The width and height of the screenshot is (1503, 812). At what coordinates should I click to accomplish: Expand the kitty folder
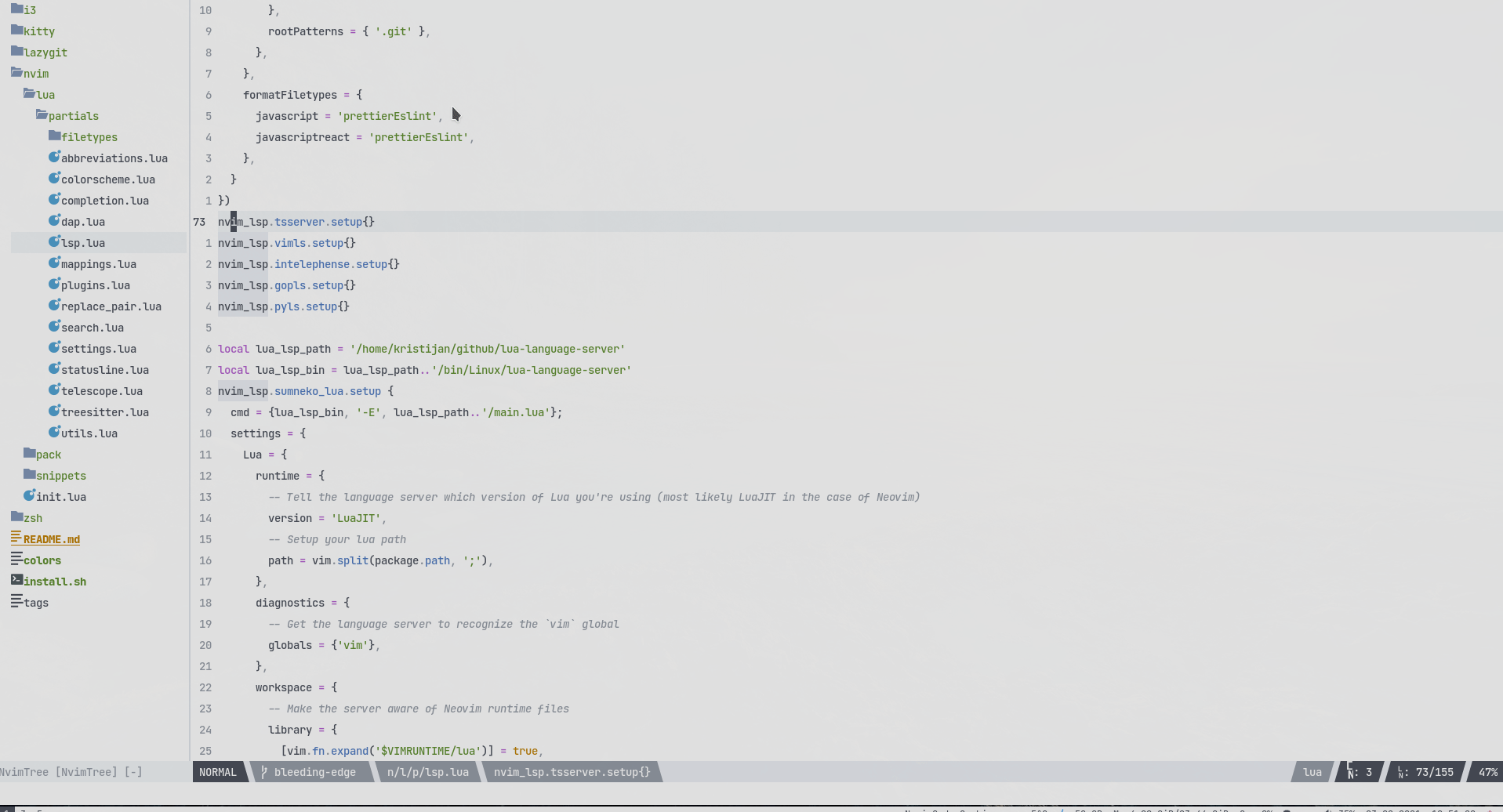[33, 31]
